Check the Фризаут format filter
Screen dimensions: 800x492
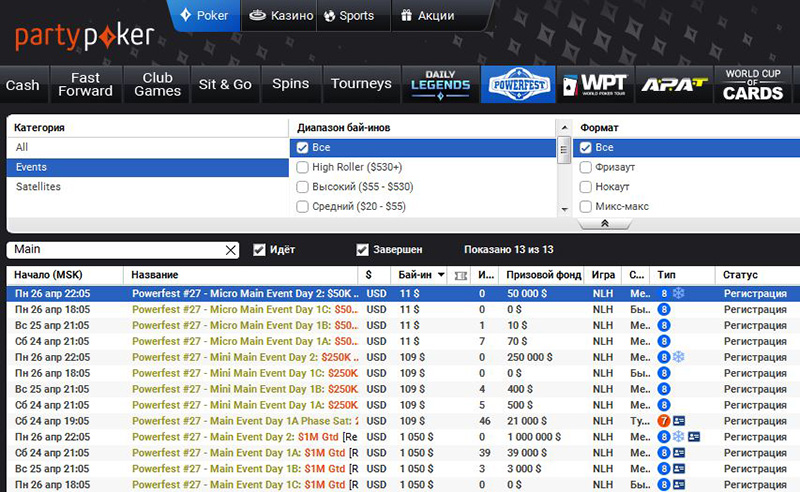click(x=586, y=167)
